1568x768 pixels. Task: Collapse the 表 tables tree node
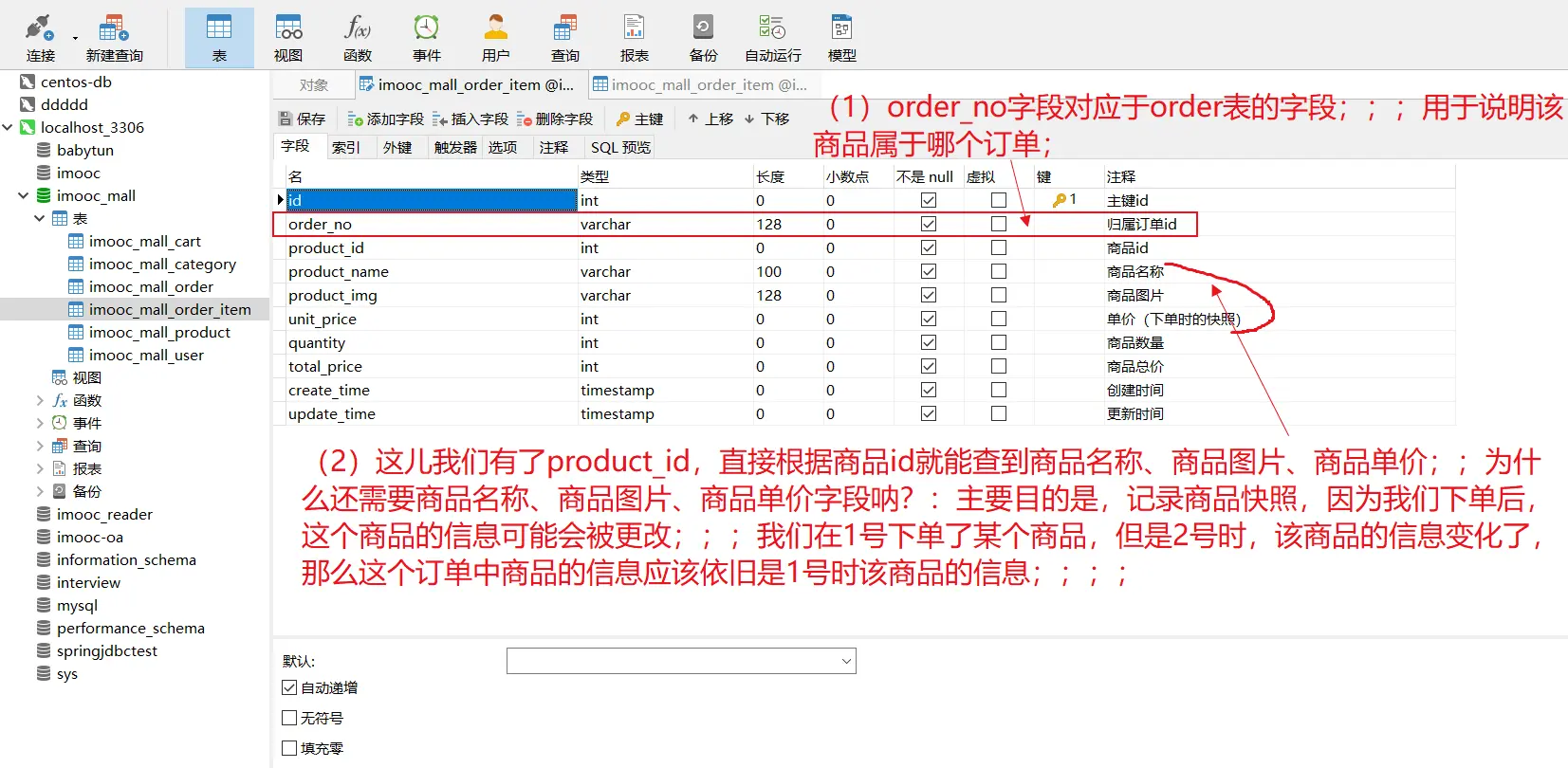pyautogui.click(x=40, y=218)
